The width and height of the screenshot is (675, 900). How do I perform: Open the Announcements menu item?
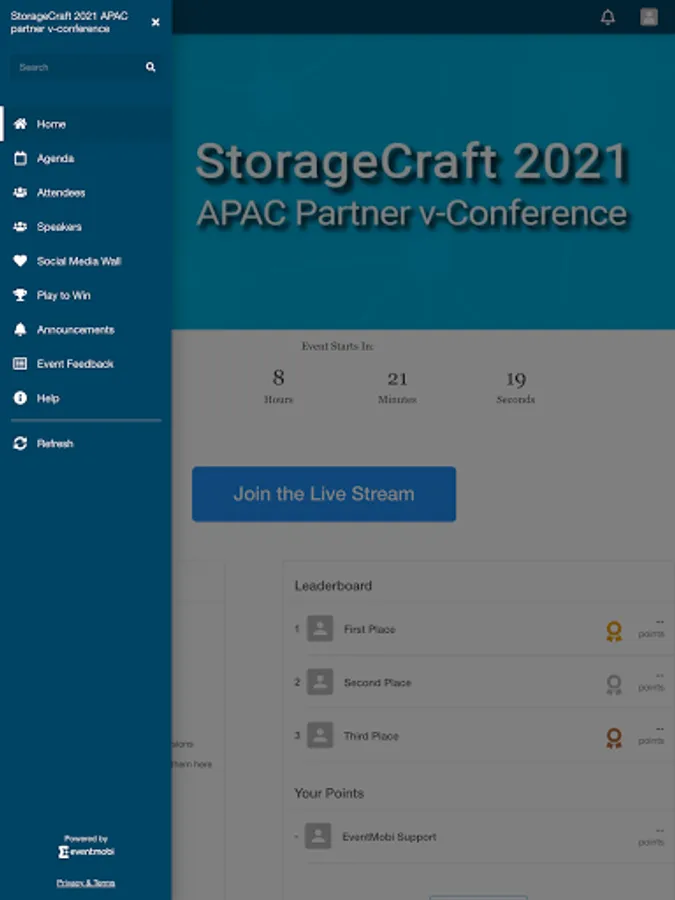tap(75, 330)
